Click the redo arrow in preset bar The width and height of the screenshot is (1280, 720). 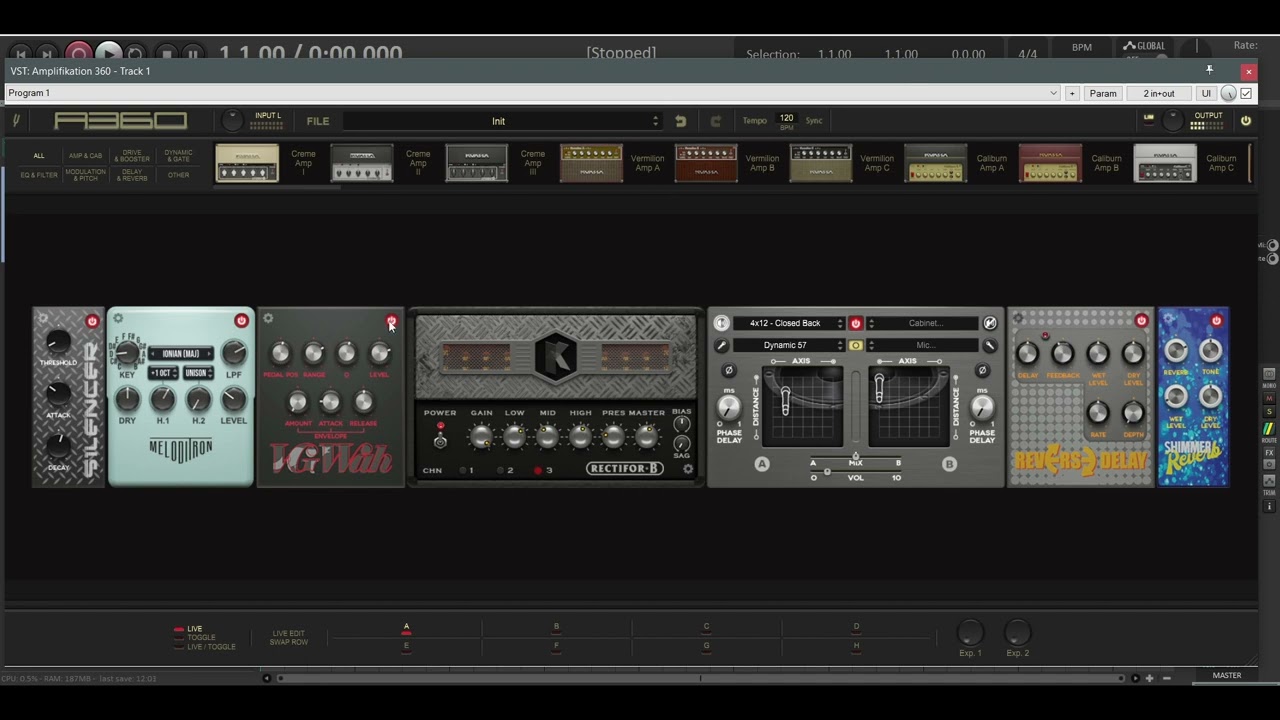pyautogui.click(x=715, y=121)
